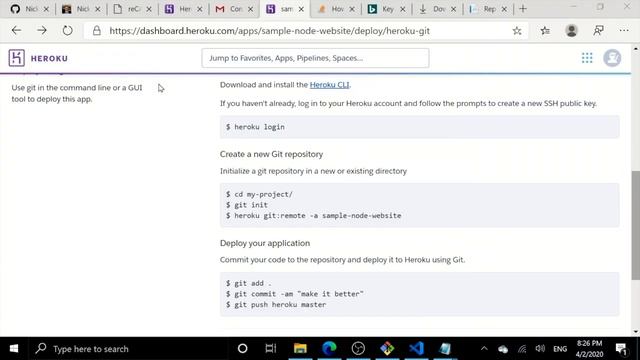Open File Explorer from the taskbar

[300, 349]
